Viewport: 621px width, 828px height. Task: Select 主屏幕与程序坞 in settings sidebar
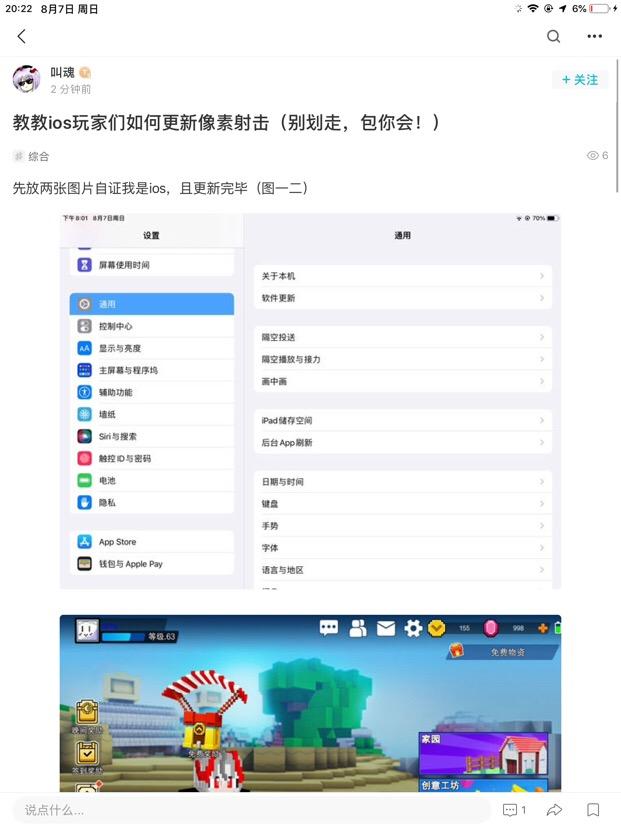152,370
